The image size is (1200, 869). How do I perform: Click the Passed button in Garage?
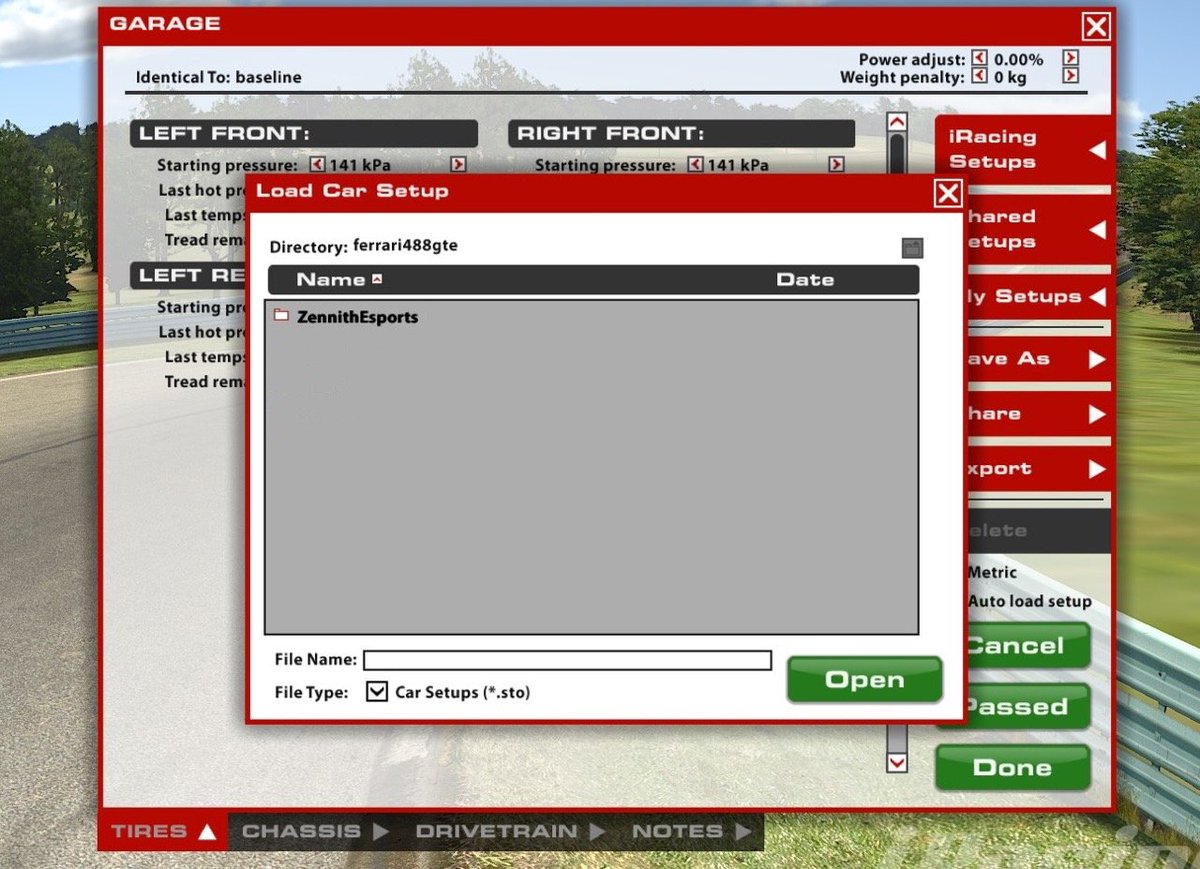[x=1027, y=707]
